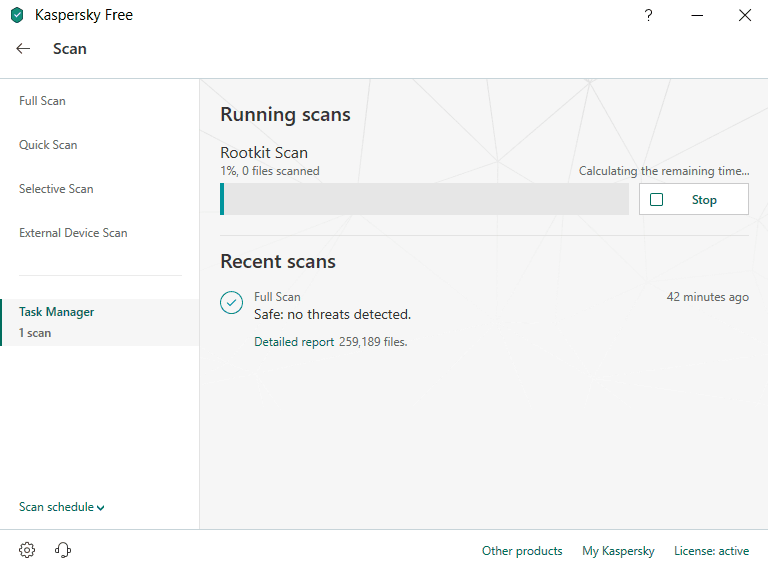
Task: Click 'Calculating the remaining time...' text
Action: [664, 171]
